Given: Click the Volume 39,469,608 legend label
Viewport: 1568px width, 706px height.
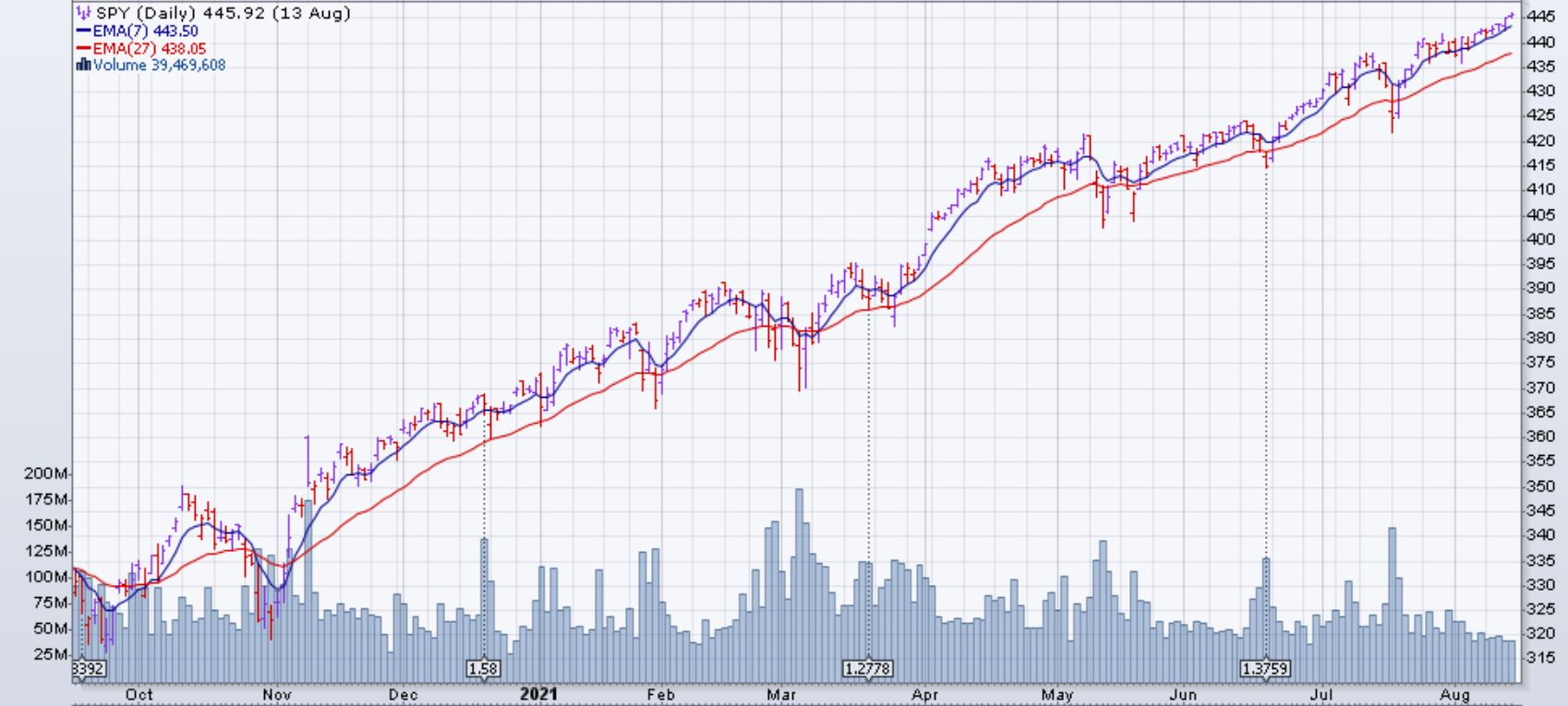Looking at the screenshot, I should tap(159, 66).
